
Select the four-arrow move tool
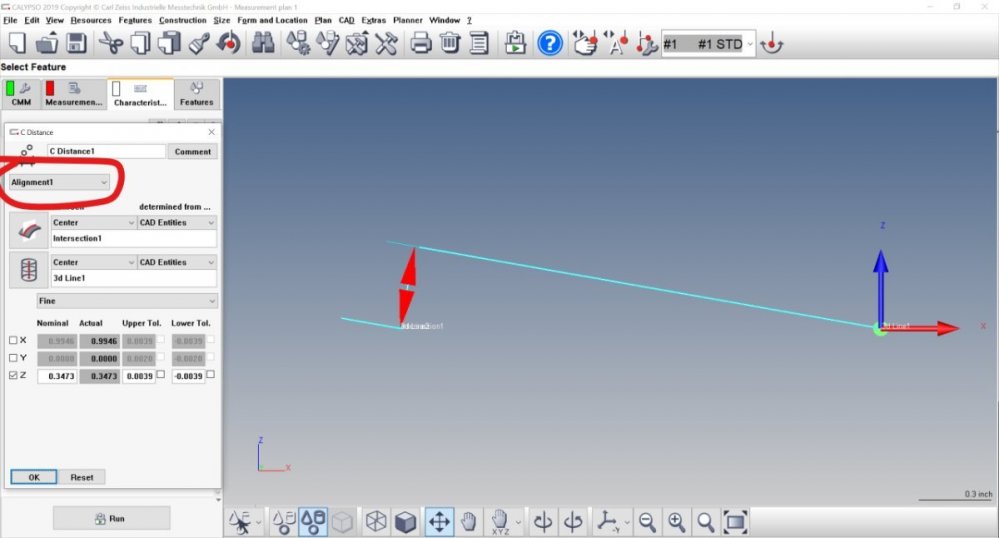point(440,522)
